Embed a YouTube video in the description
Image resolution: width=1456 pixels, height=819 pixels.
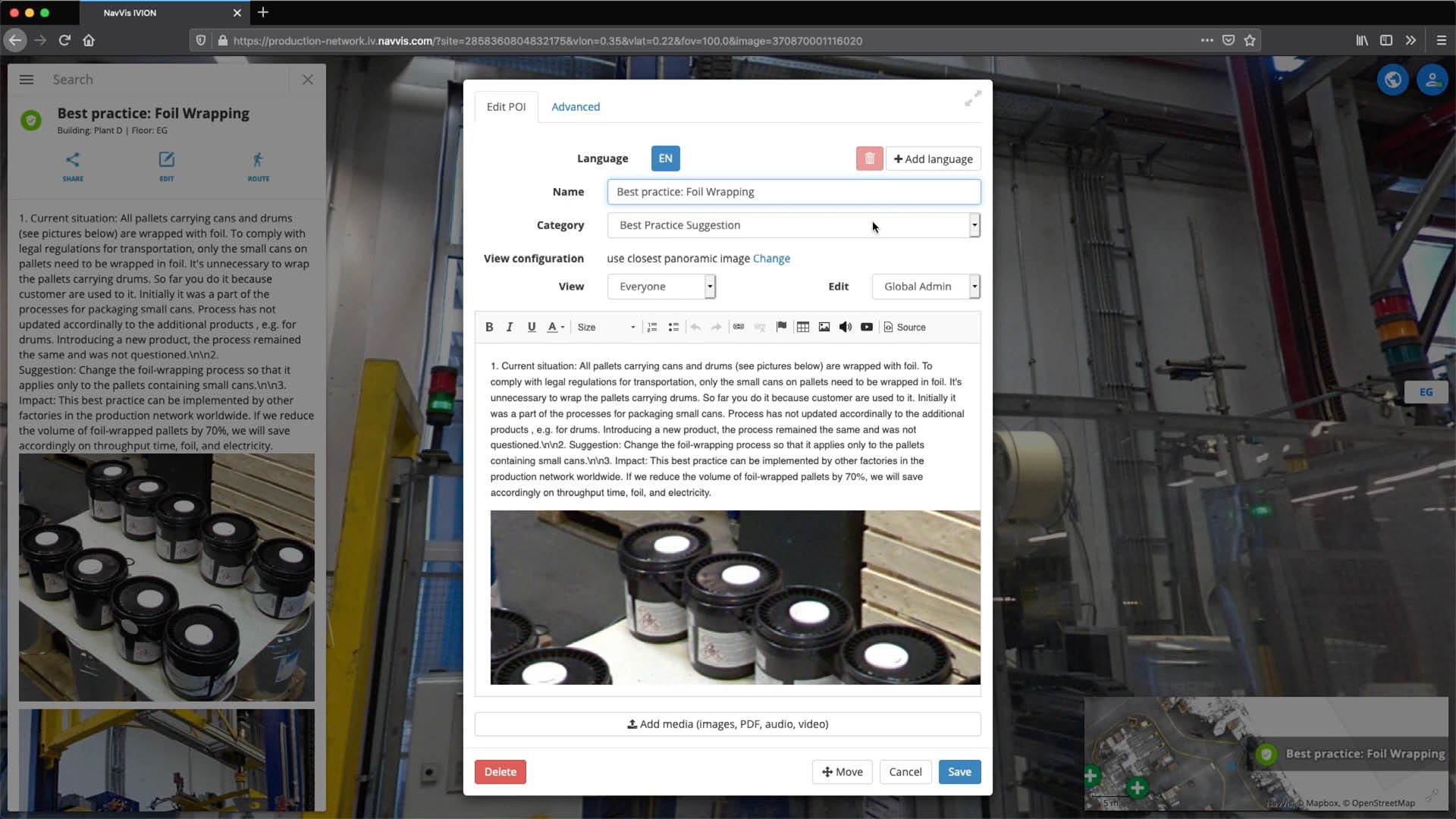tap(867, 327)
